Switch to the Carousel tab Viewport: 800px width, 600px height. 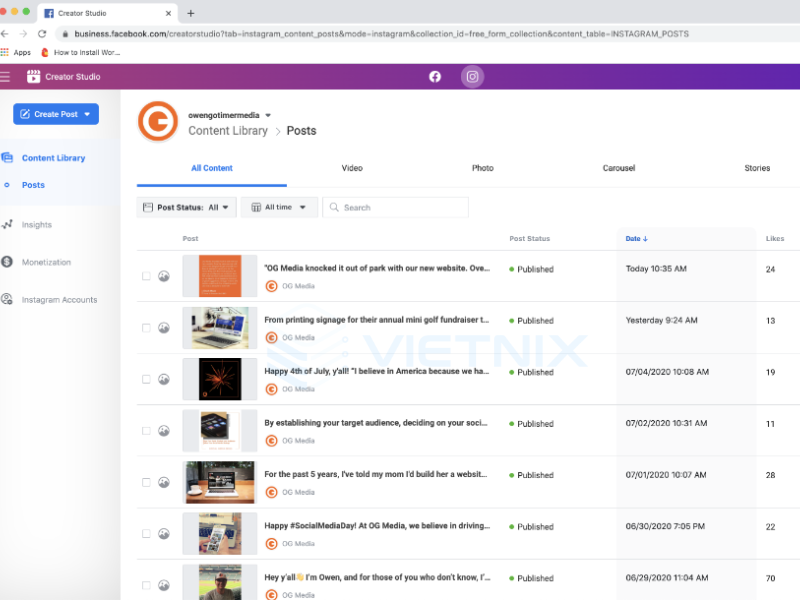(619, 168)
